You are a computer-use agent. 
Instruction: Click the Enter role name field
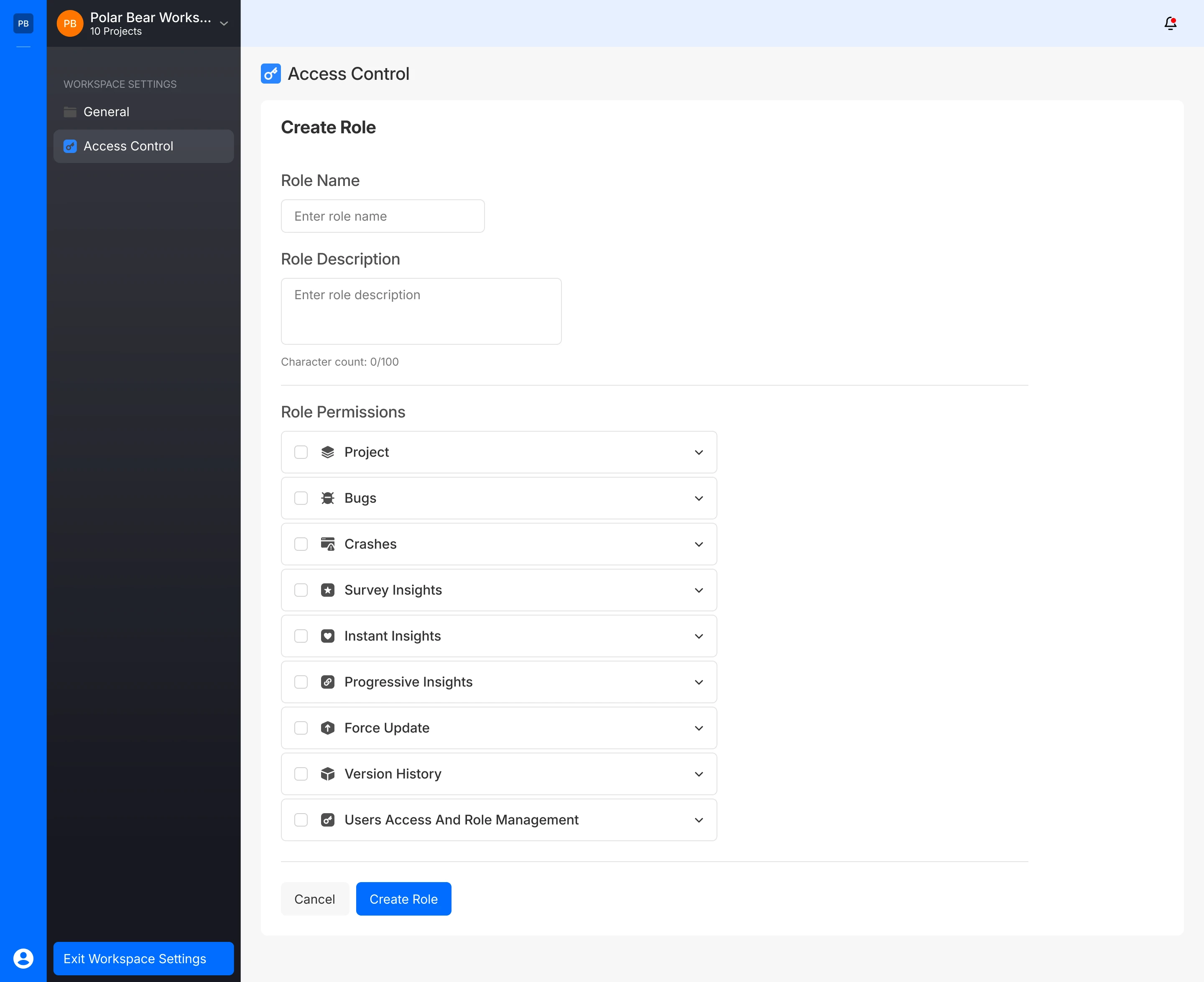[x=383, y=216]
